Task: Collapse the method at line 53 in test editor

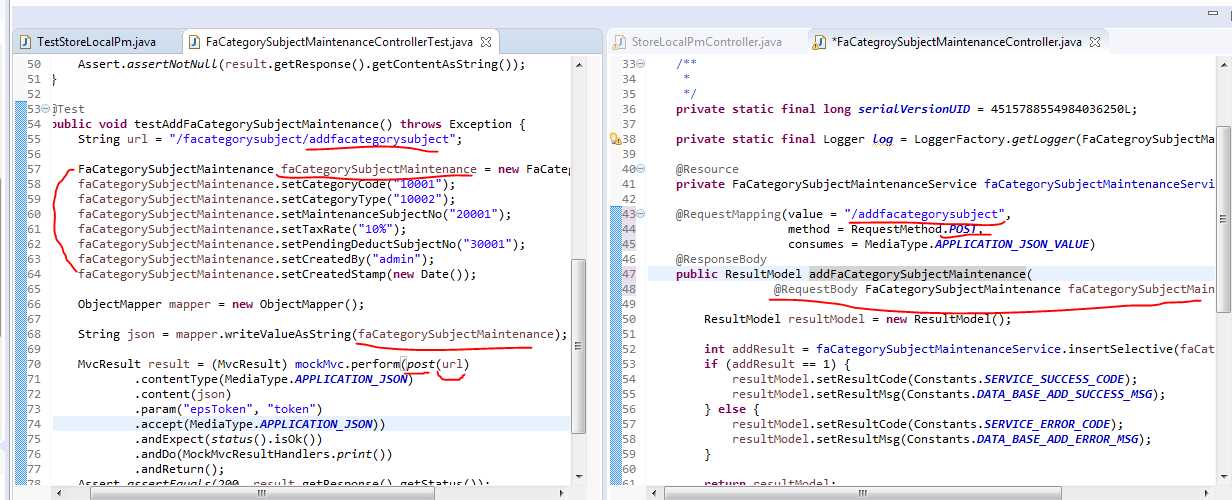Action: 46,109
